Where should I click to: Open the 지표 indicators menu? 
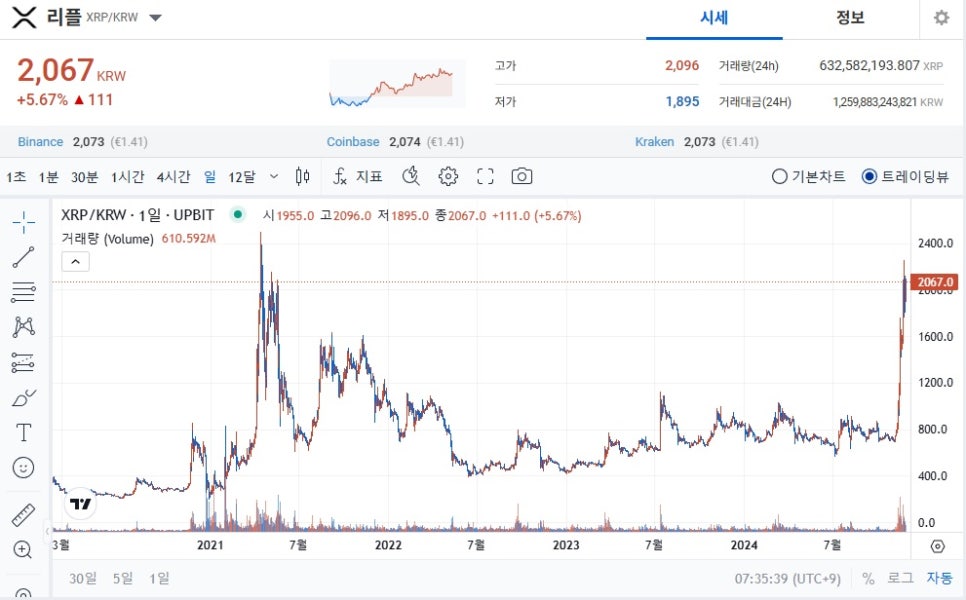pos(357,177)
